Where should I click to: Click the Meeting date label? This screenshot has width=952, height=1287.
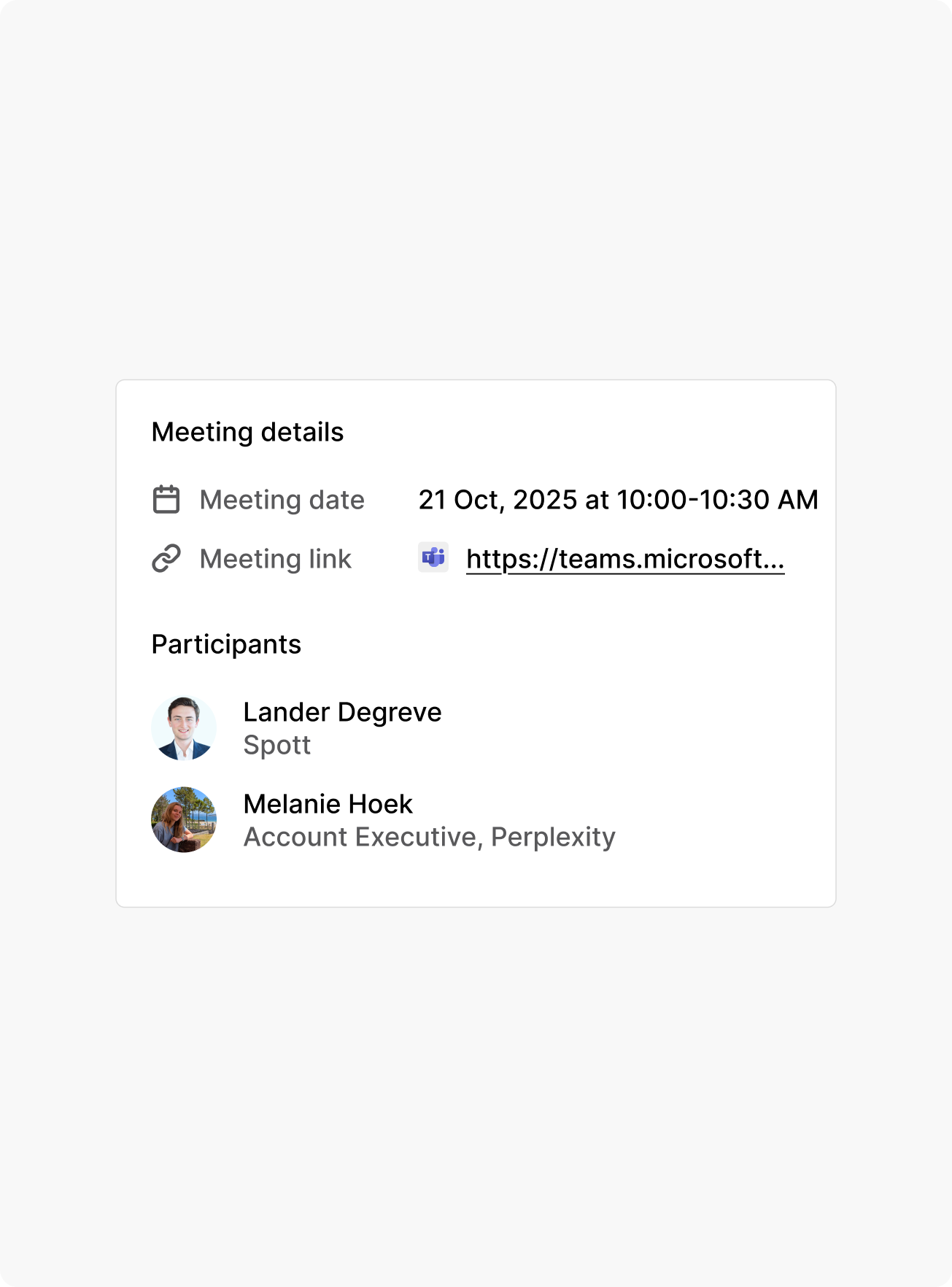282,499
